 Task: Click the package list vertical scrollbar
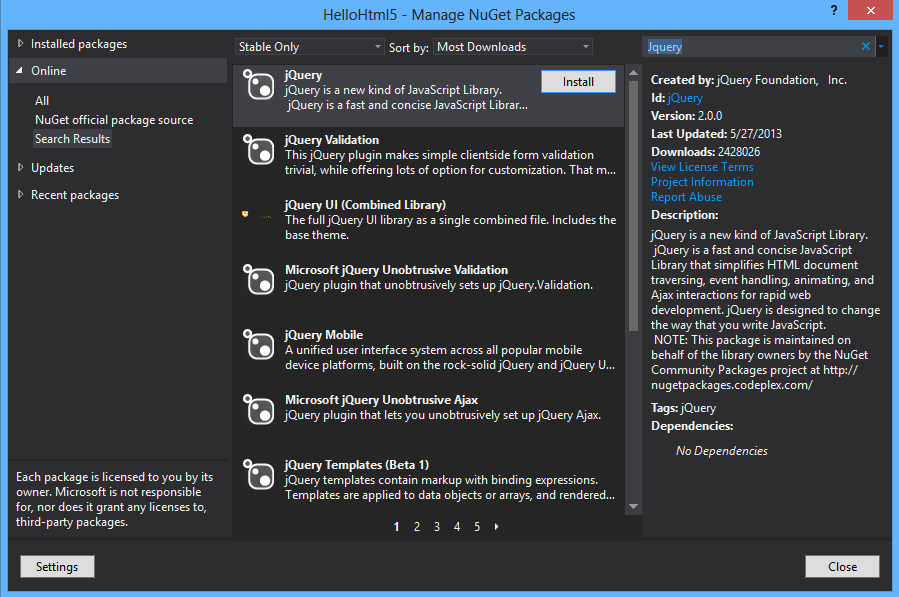632,200
